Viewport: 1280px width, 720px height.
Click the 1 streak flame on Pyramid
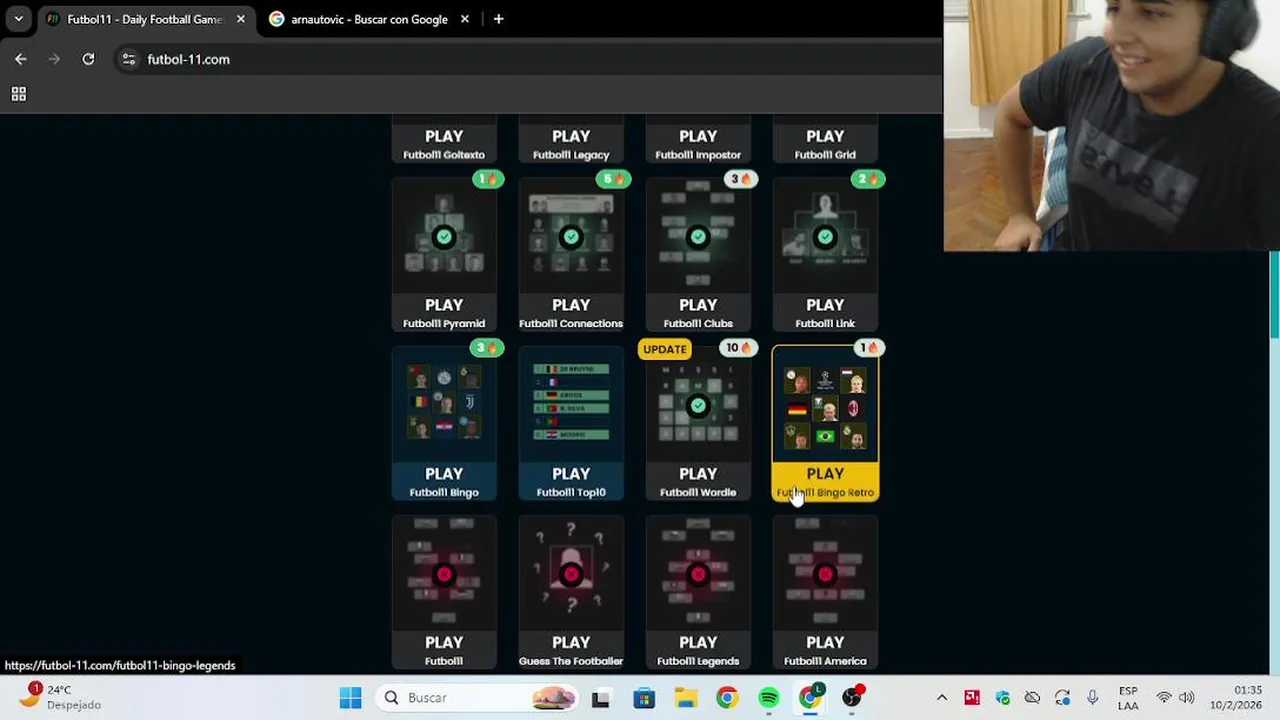tap(486, 179)
